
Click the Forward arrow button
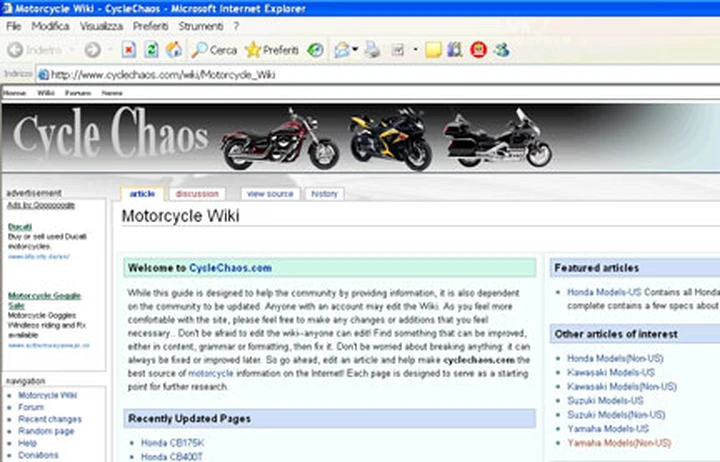pos(92,50)
